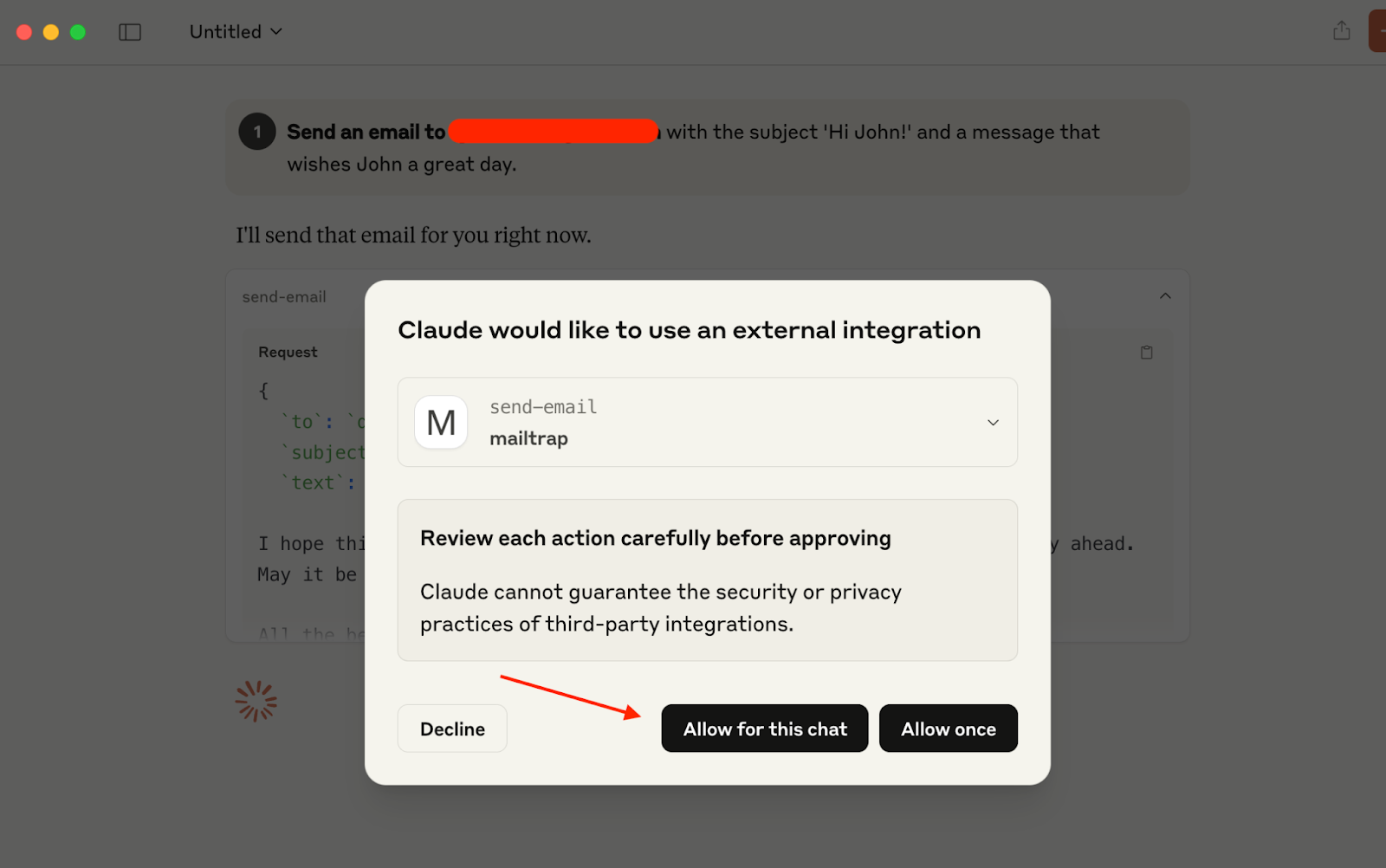Screen dimensions: 1386x868
Task: Click the share icon in title bar
Action: (x=1341, y=31)
